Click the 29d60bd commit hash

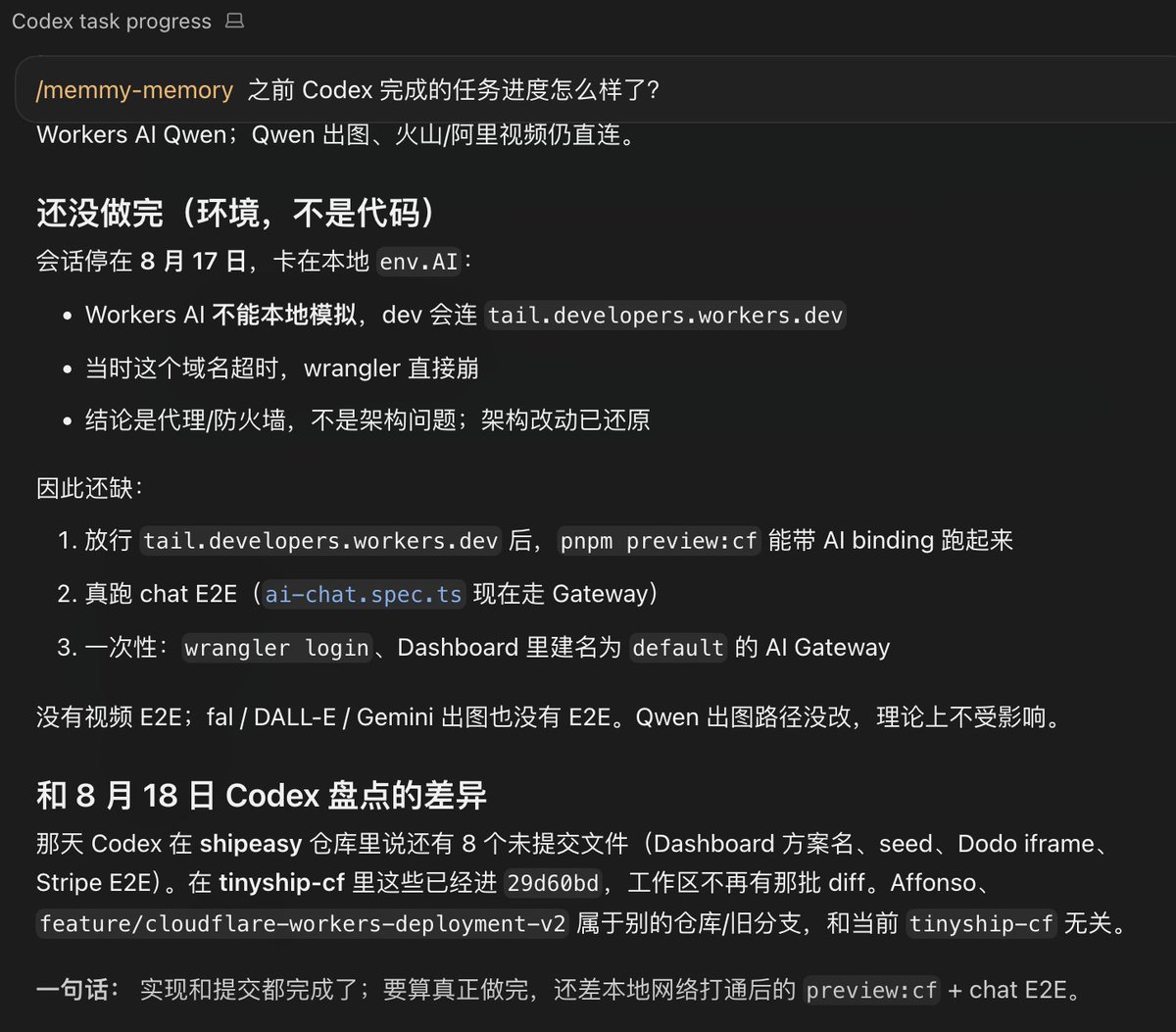pos(553,884)
